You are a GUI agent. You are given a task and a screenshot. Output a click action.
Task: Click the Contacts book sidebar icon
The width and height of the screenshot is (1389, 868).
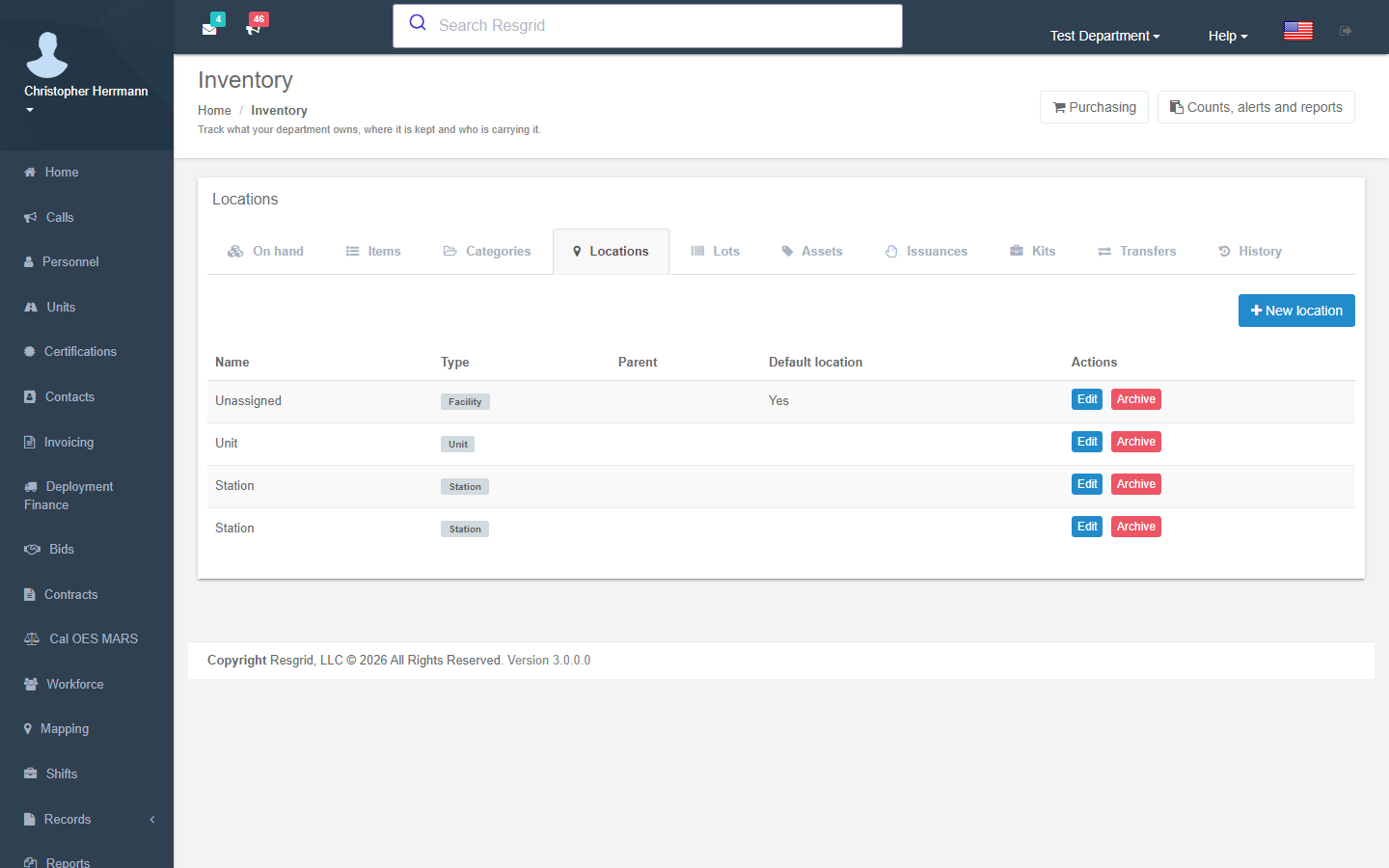30,397
